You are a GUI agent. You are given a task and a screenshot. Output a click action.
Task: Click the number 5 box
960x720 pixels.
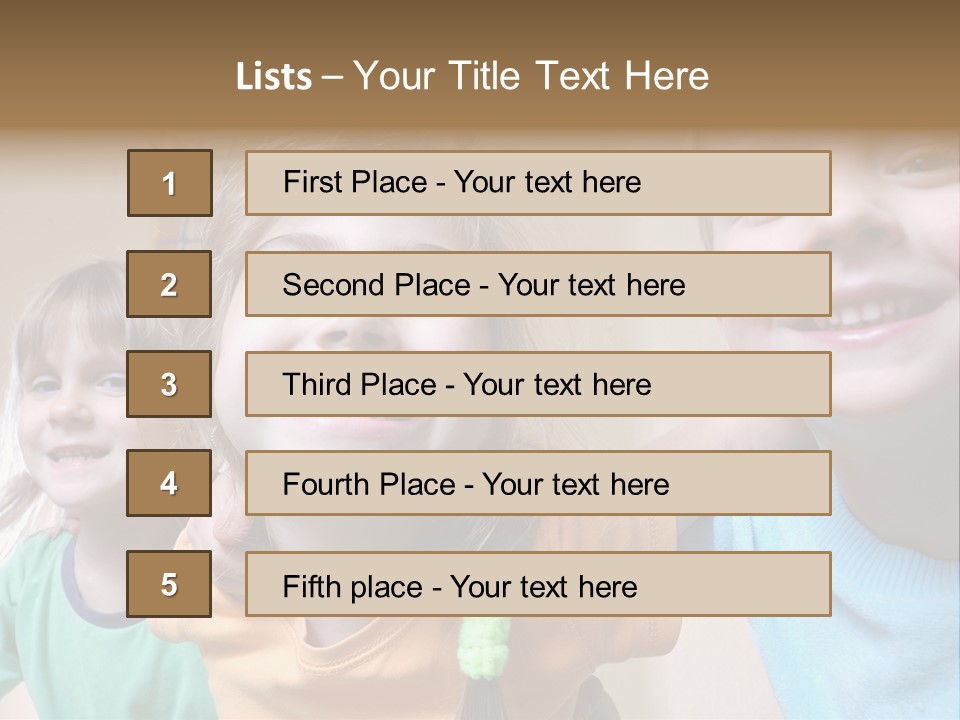169,584
